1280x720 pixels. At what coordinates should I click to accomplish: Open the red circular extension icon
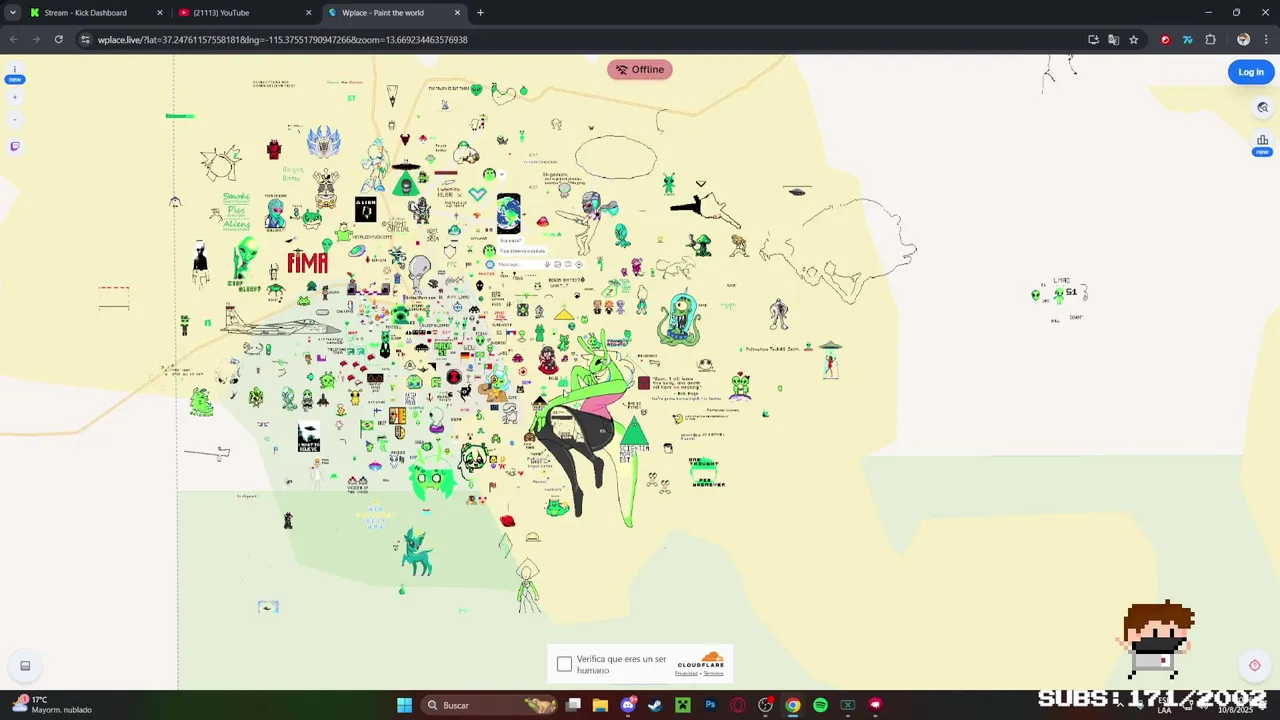point(1165,40)
